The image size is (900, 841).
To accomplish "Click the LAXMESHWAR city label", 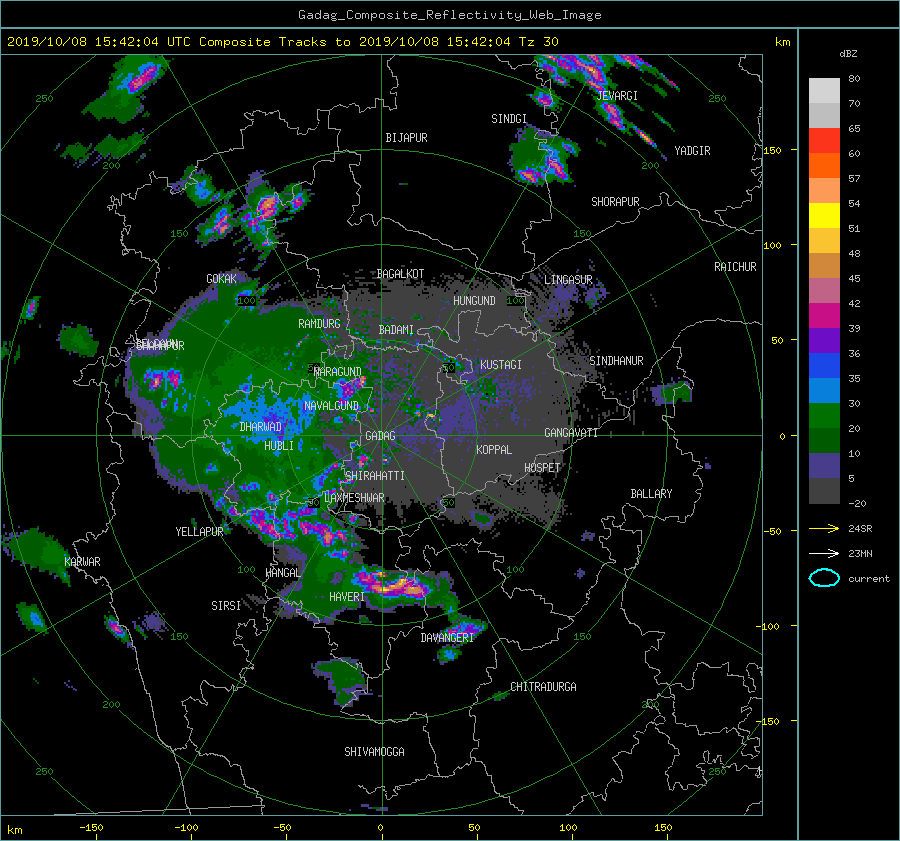I will click(x=354, y=498).
